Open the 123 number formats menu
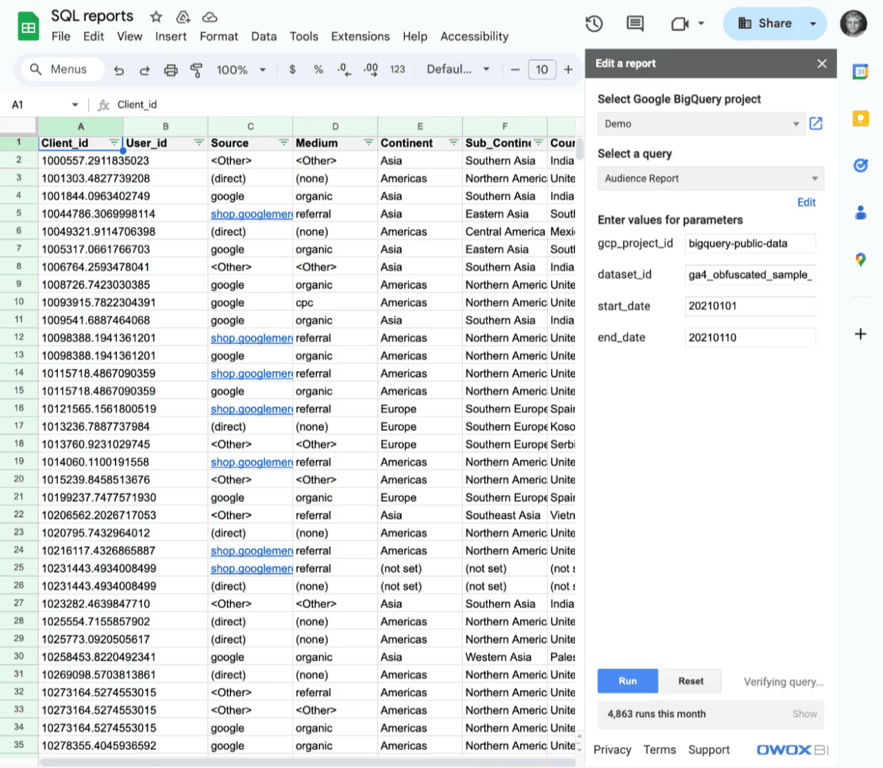 pos(398,69)
